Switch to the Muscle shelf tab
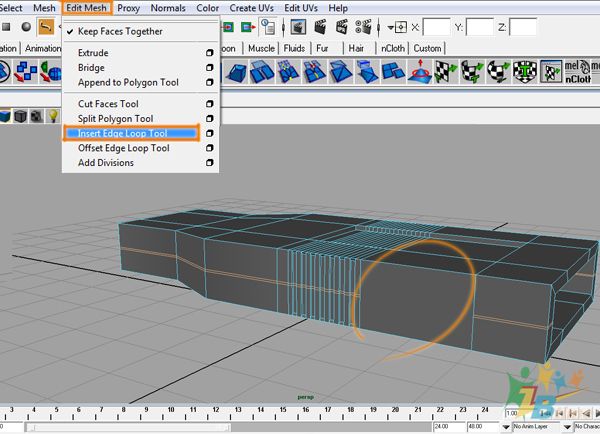The width and height of the screenshot is (600, 434). (261, 49)
